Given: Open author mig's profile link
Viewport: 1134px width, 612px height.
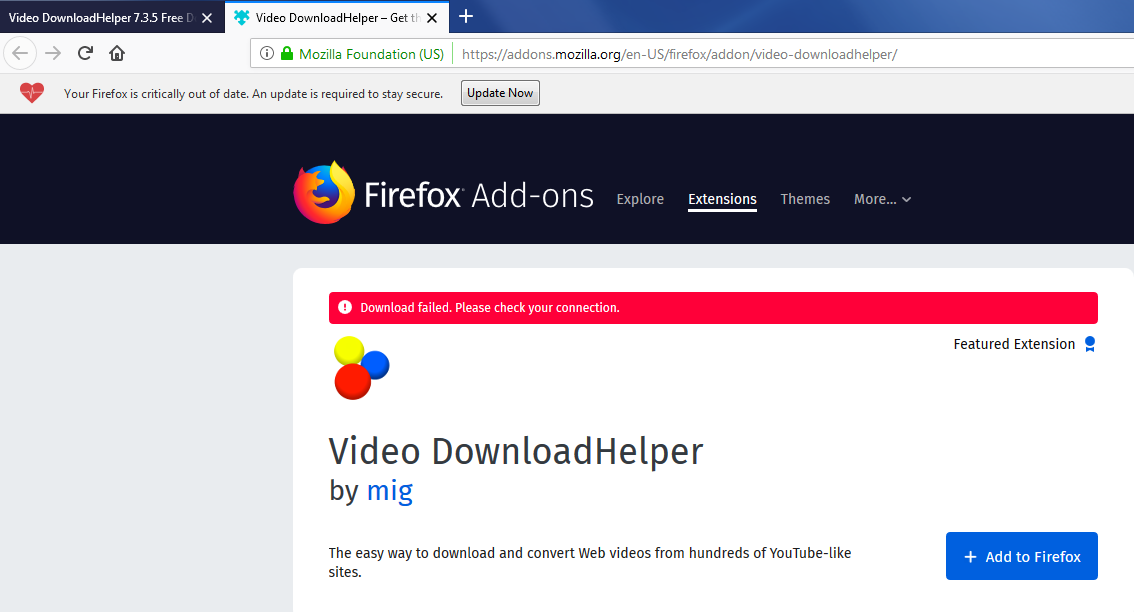Looking at the screenshot, I should click(x=390, y=490).
